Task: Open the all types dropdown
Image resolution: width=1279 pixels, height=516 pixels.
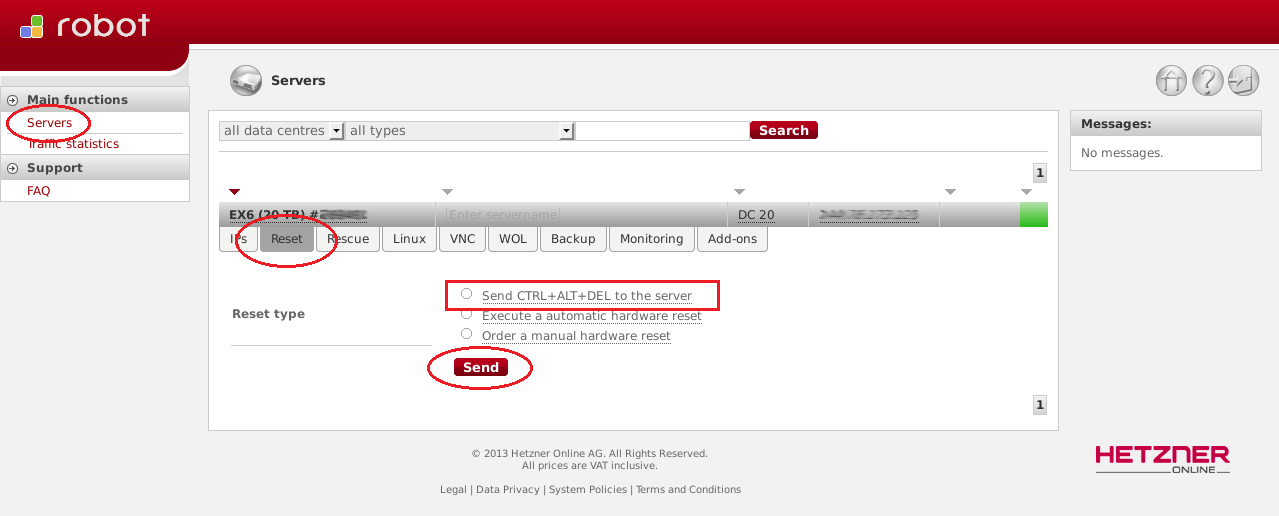Action: pyautogui.click(x=459, y=131)
